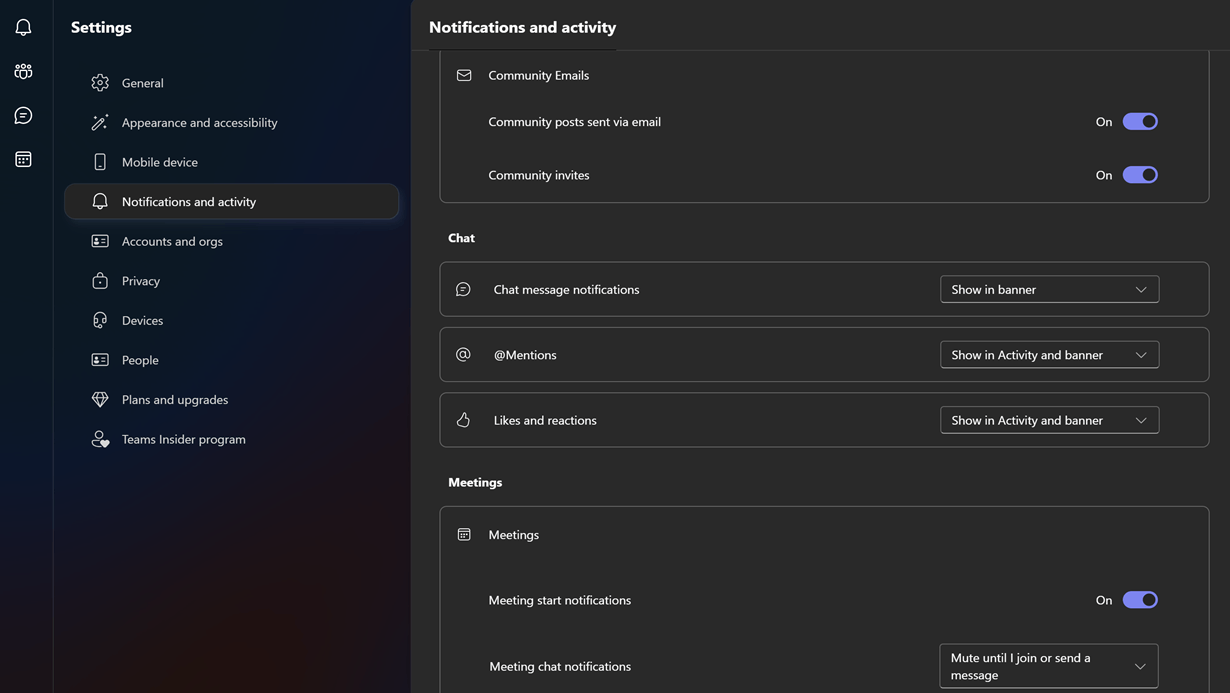Click the Mobile device phone icon
This screenshot has width=1230, height=693.
pyautogui.click(x=100, y=162)
